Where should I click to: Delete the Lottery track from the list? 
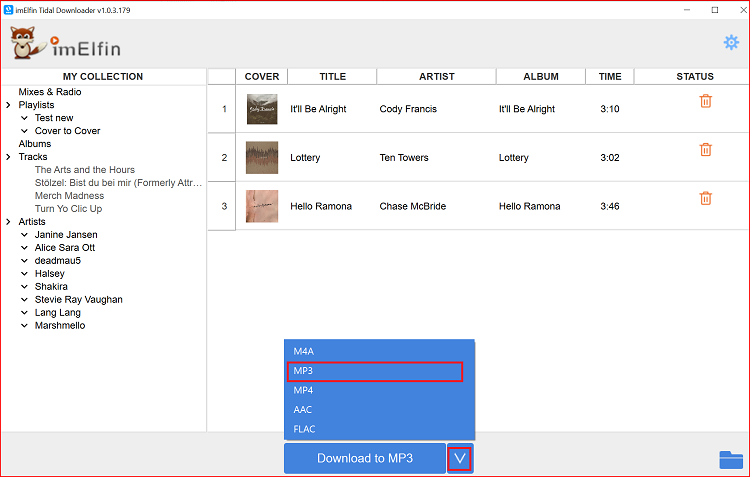coord(706,150)
